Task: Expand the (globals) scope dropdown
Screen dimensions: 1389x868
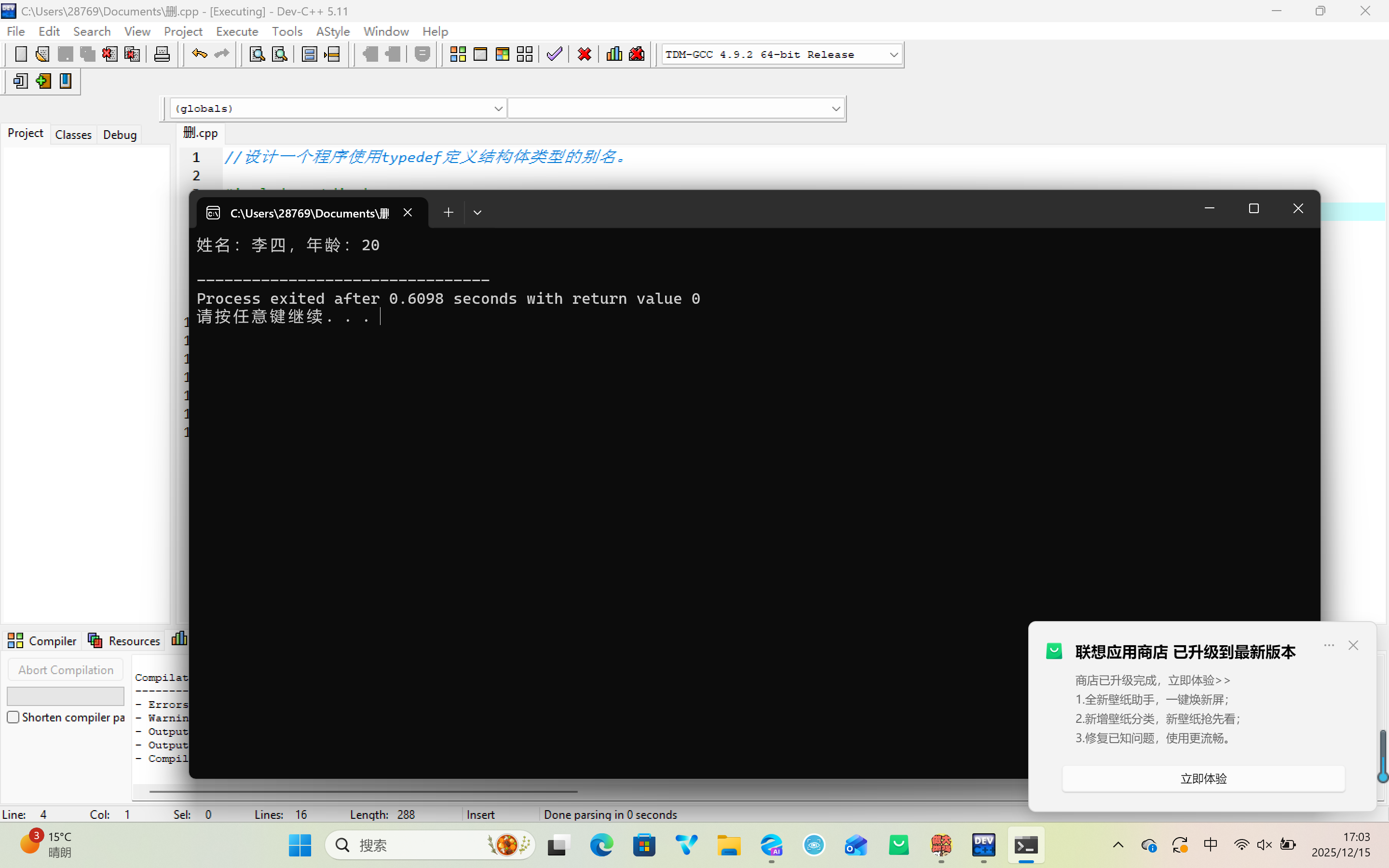Action: 498,108
